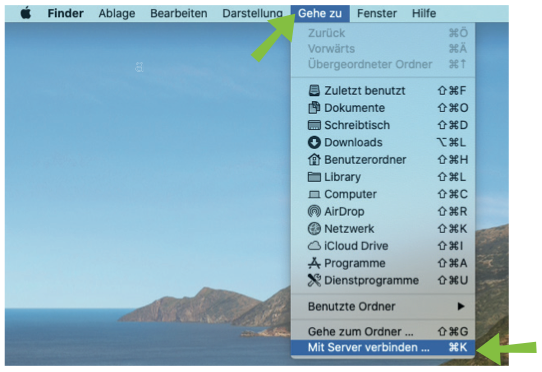The width and height of the screenshot is (542, 372).
Task: Open Netzwerk entry
Action: tap(383, 229)
